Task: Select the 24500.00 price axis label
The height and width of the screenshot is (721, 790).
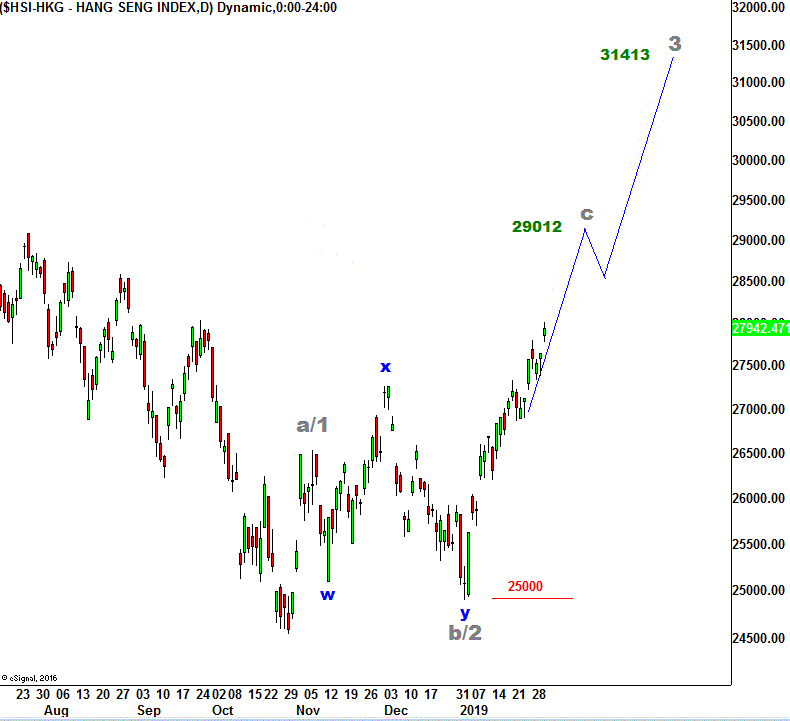Action: [x=759, y=638]
